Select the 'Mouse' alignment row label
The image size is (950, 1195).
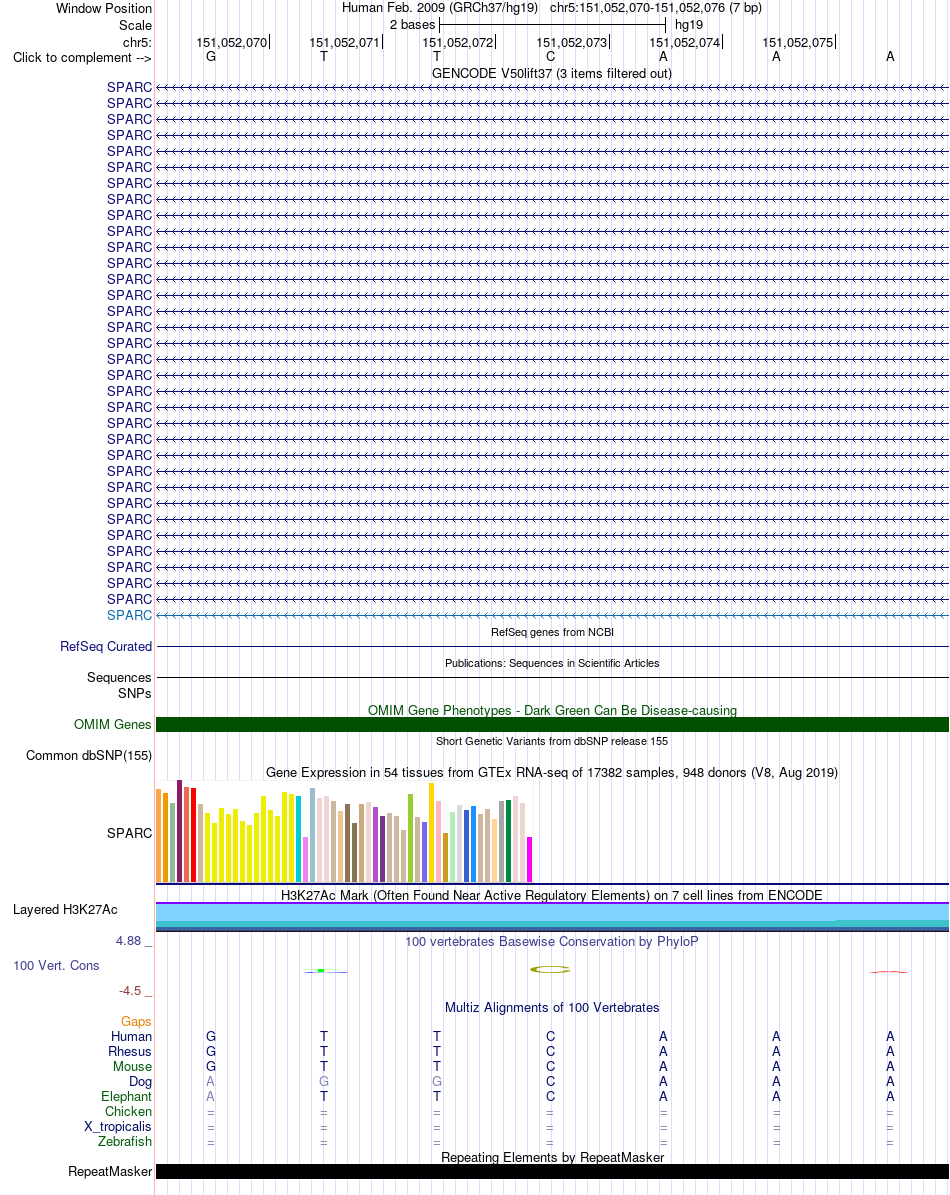coord(133,1067)
